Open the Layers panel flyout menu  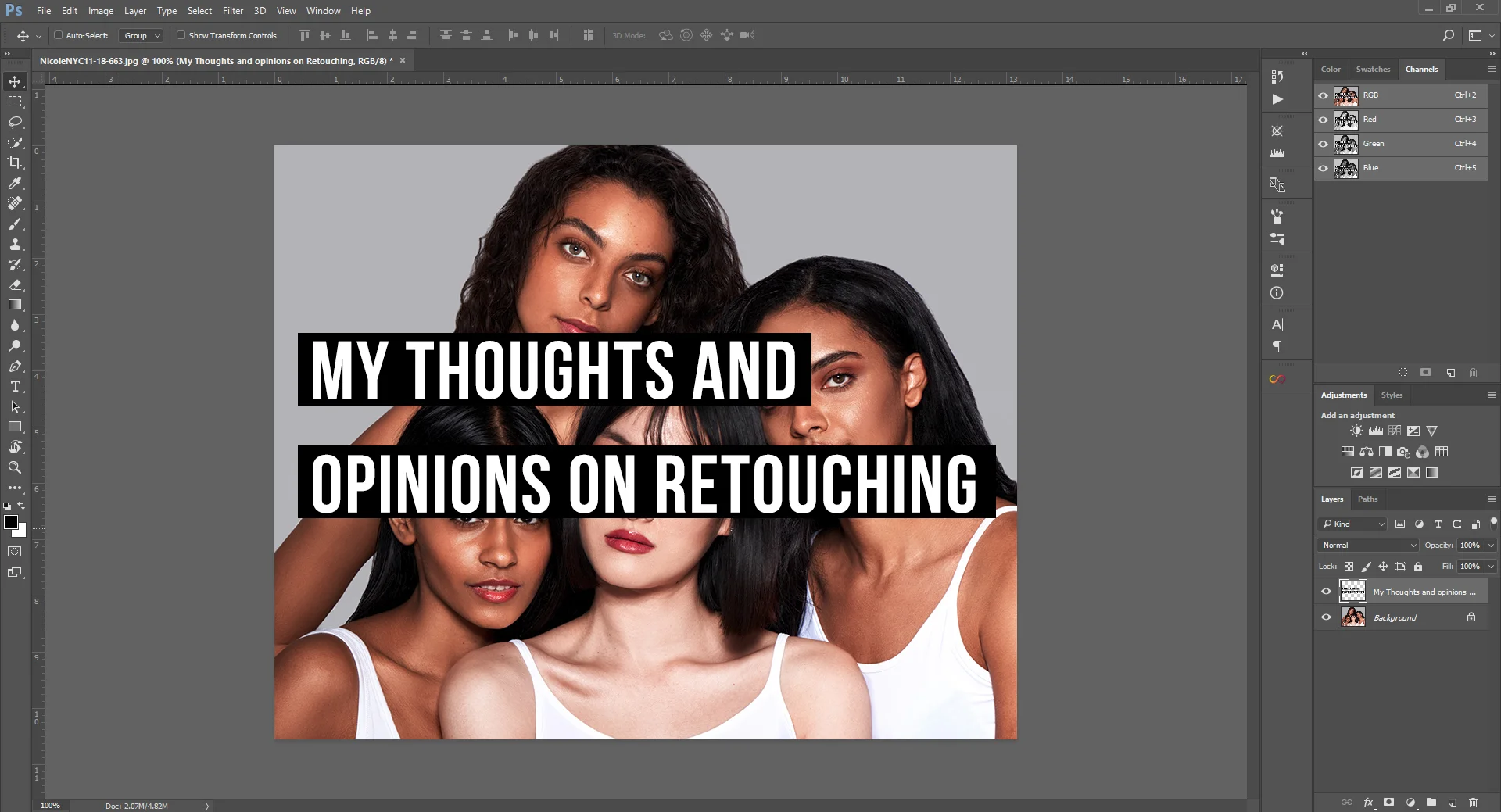1491,499
